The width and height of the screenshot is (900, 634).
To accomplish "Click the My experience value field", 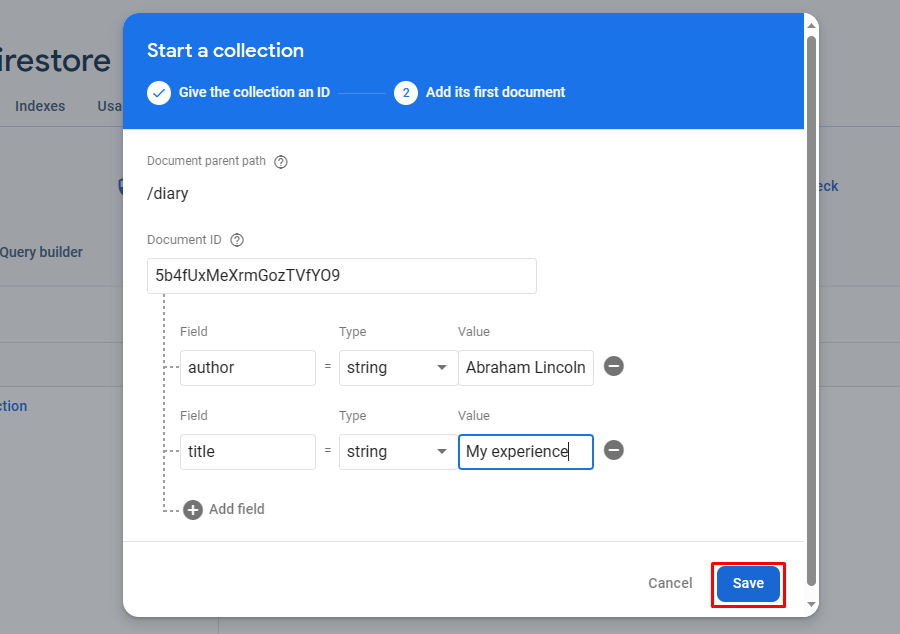I will [x=525, y=452].
